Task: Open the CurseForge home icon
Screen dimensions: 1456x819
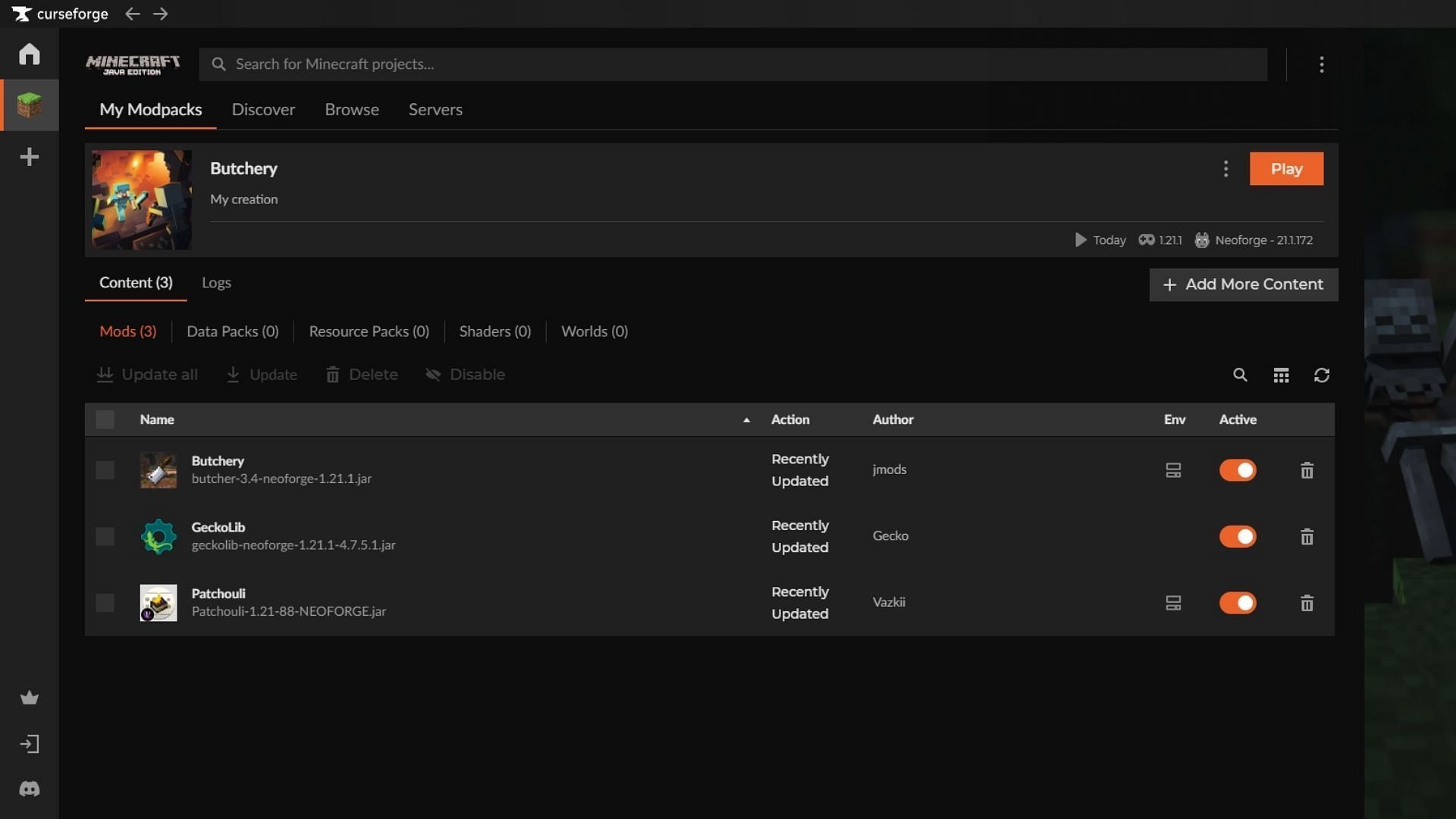Action: tap(29, 54)
